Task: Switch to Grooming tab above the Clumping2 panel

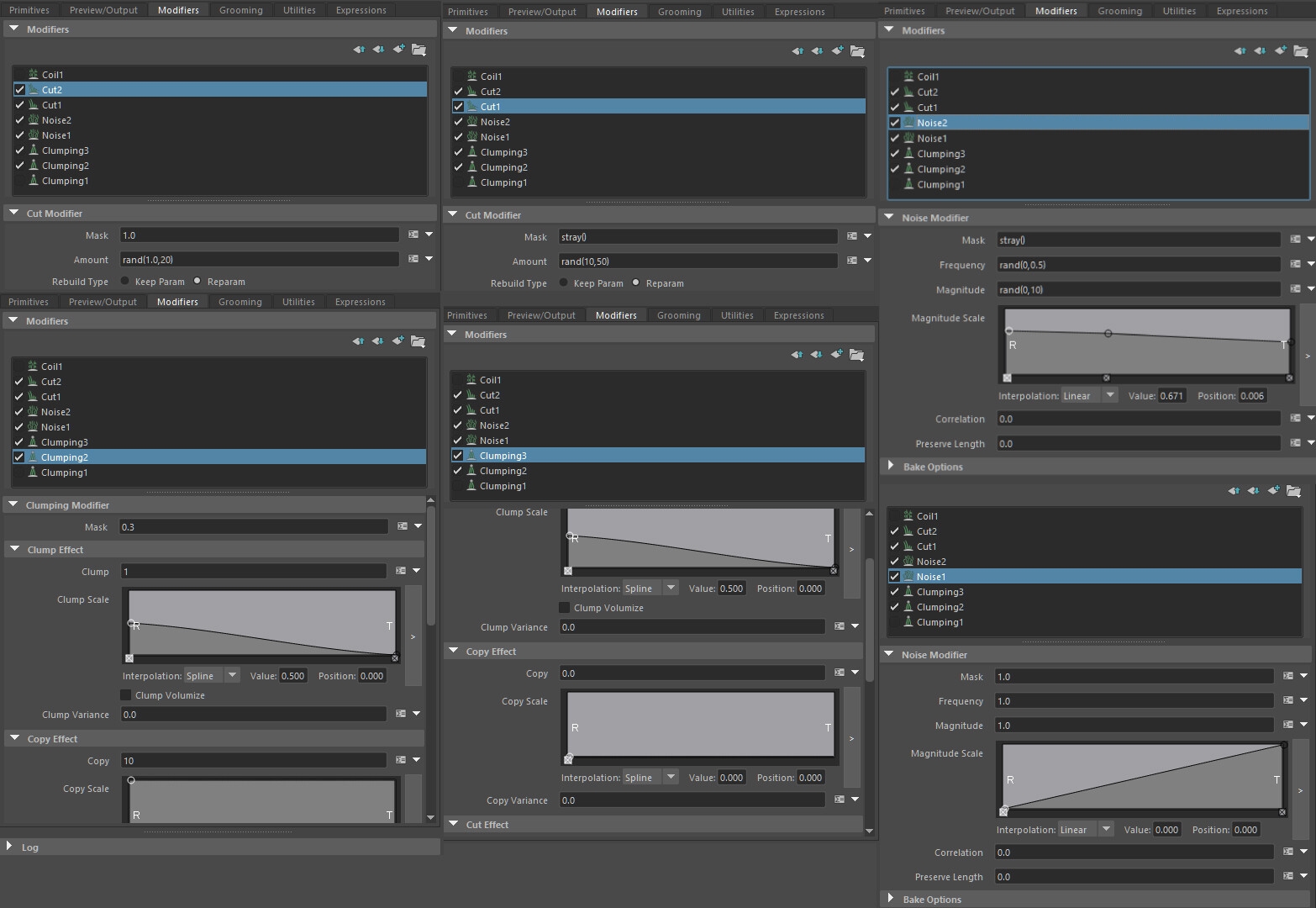Action: (240, 302)
